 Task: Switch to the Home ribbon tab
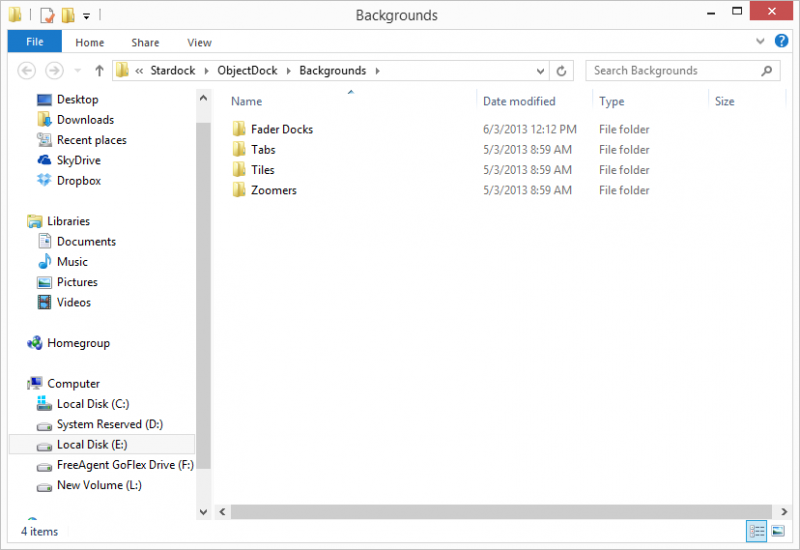[90, 42]
